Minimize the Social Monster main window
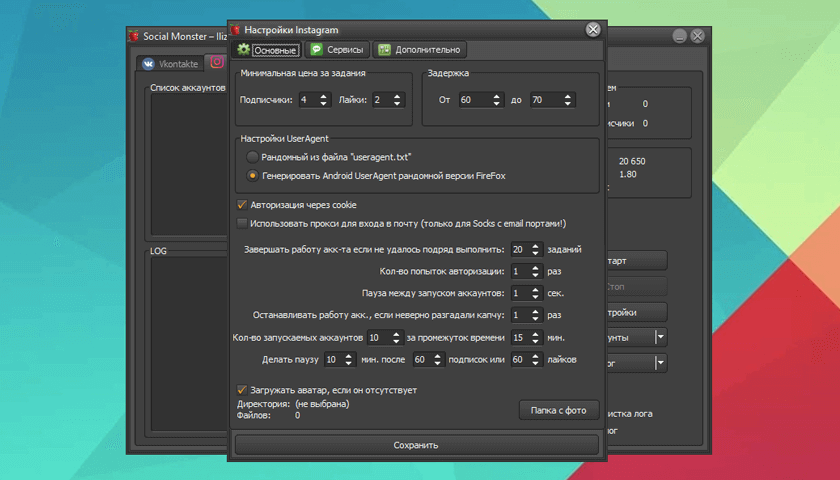840x480 pixels. (x=679, y=36)
